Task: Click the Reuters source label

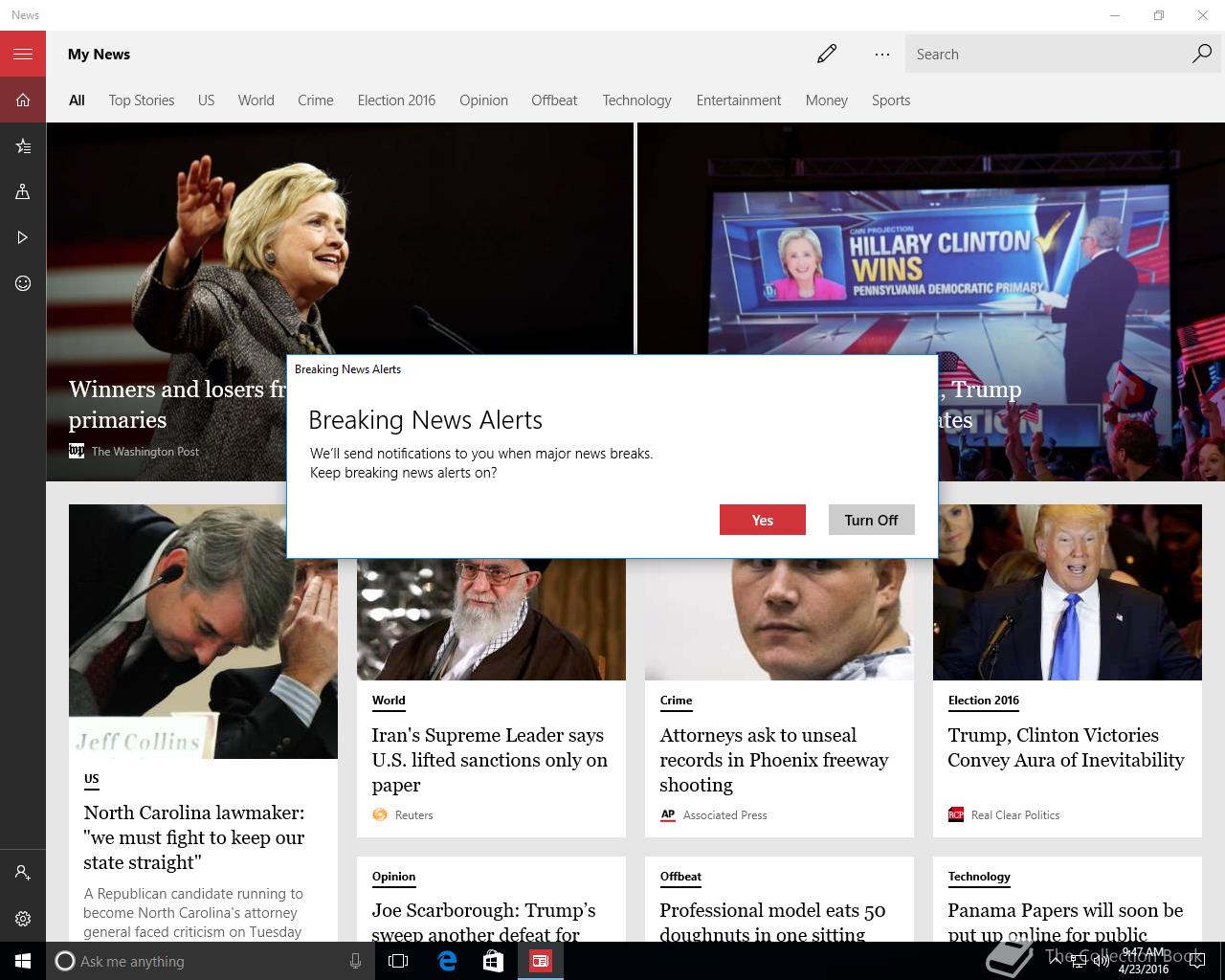Action: coord(414,815)
